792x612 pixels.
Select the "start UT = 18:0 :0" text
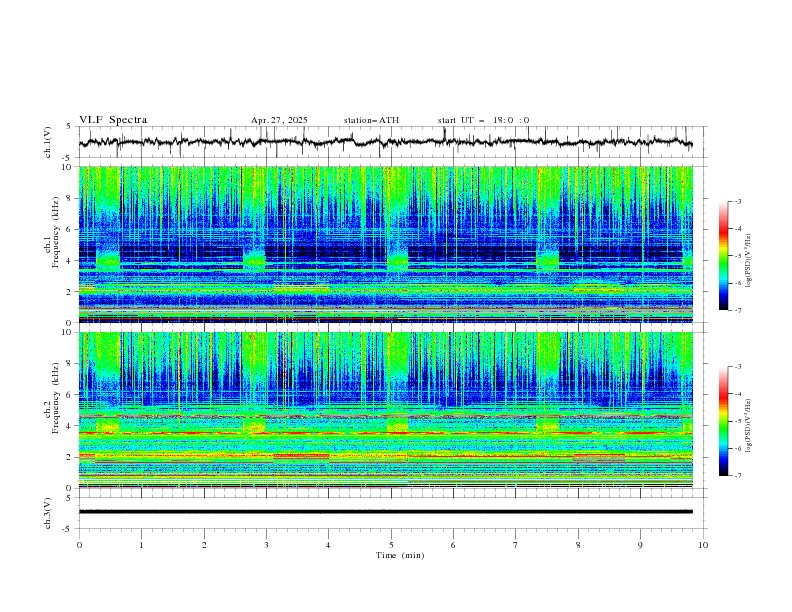pyautogui.click(x=483, y=120)
